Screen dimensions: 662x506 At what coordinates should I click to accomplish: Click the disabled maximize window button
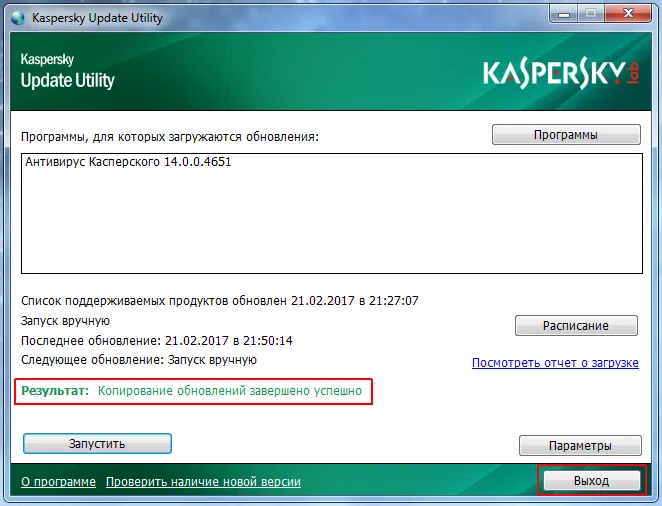591,14
